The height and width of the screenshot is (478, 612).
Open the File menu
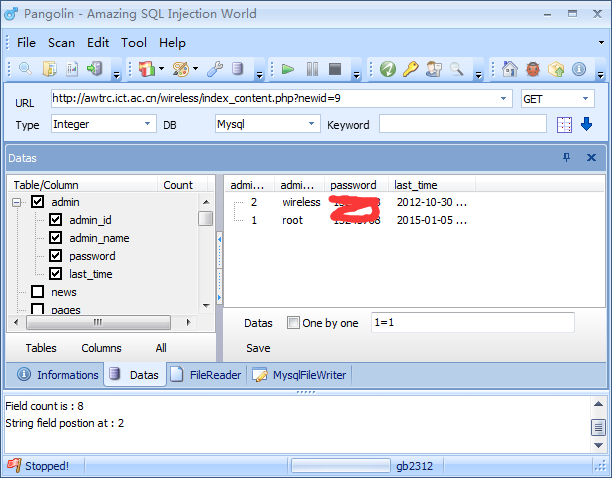pyautogui.click(x=26, y=43)
